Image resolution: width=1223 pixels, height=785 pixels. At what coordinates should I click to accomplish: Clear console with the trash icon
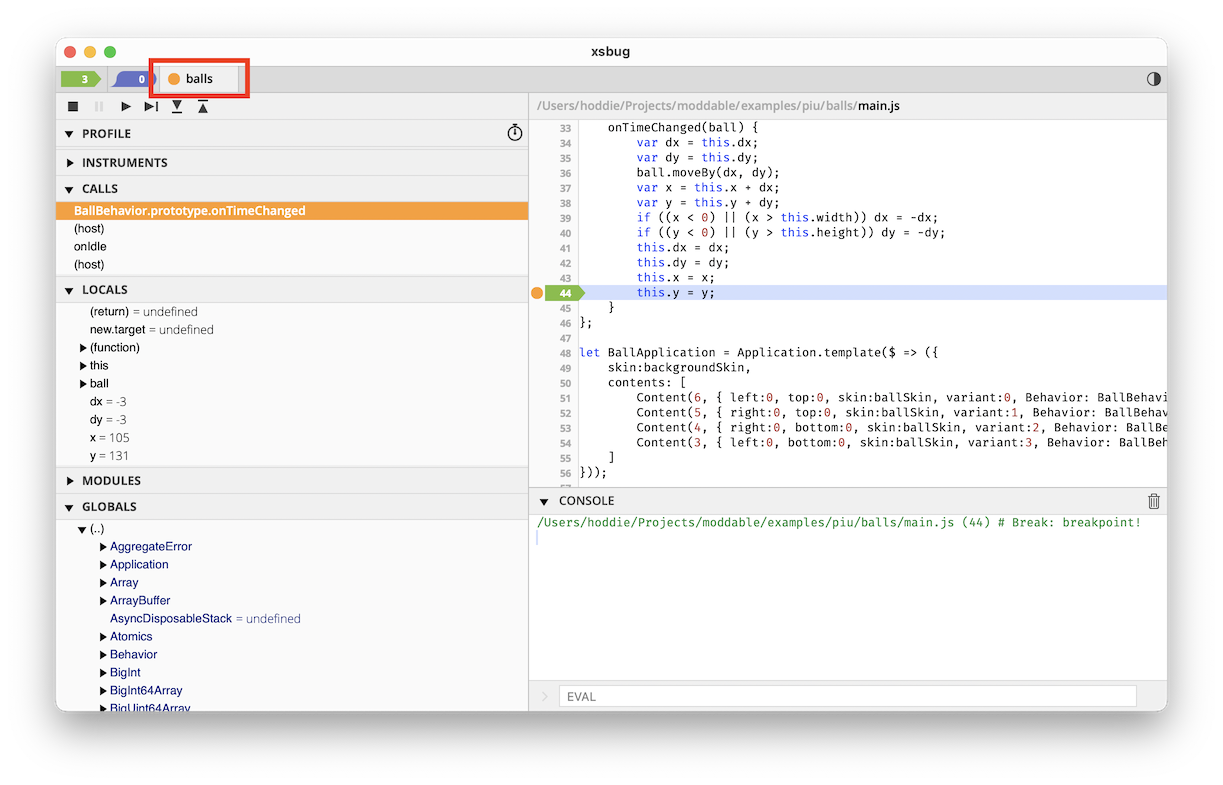pos(1153,501)
